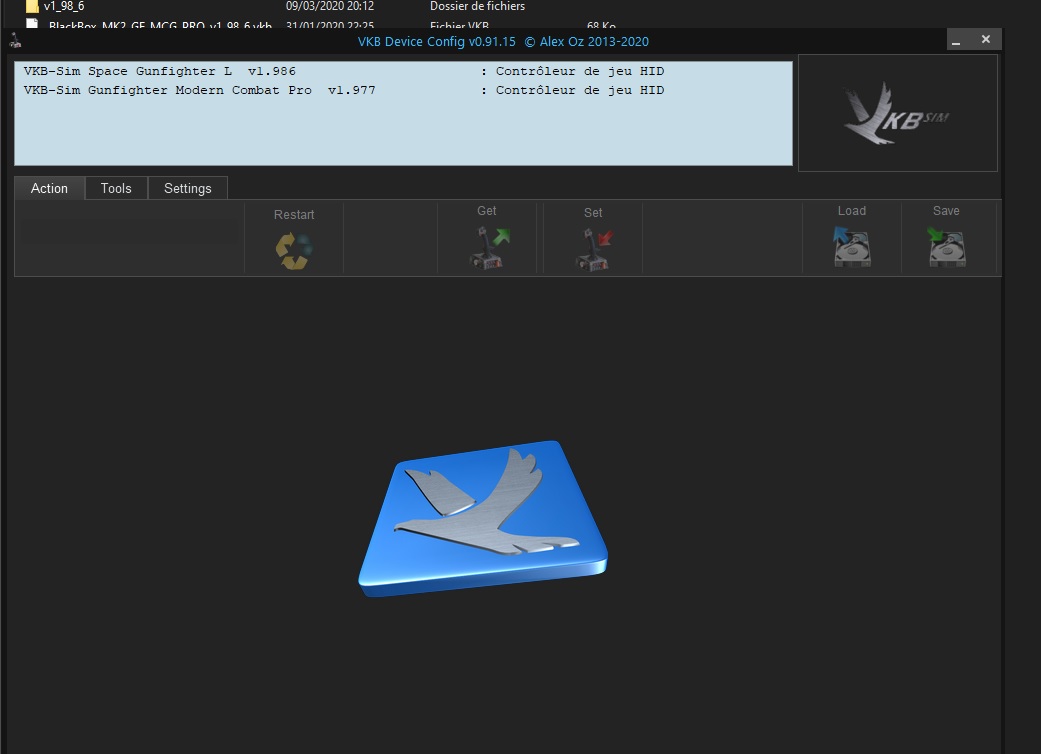The width and height of the screenshot is (1041, 754).
Task: Click the Save label text
Action: click(x=946, y=210)
